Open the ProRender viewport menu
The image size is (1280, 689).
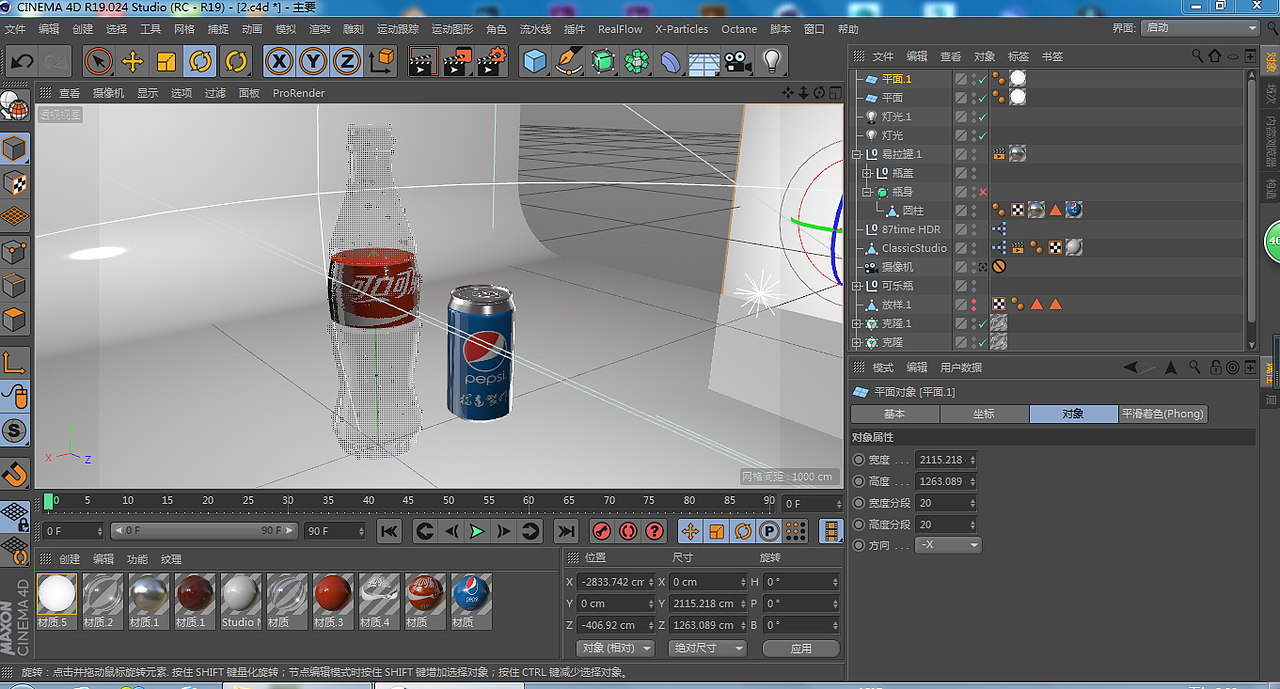tap(298, 93)
